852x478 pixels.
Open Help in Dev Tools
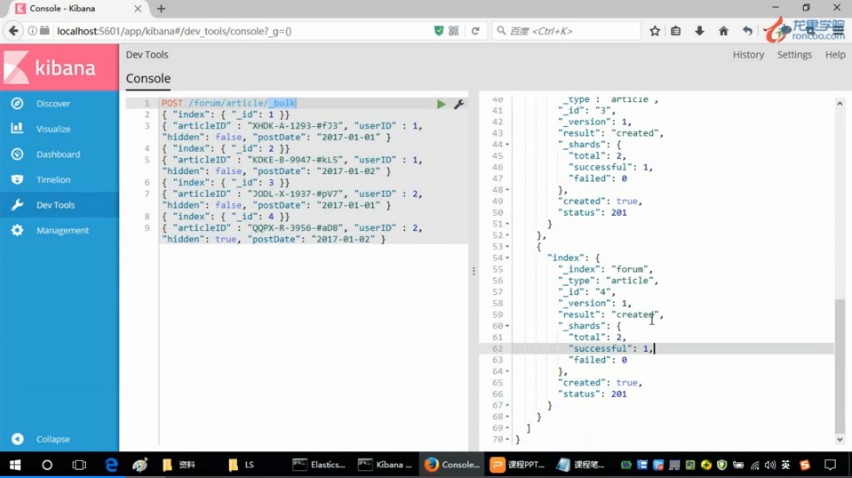coord(835,55)
